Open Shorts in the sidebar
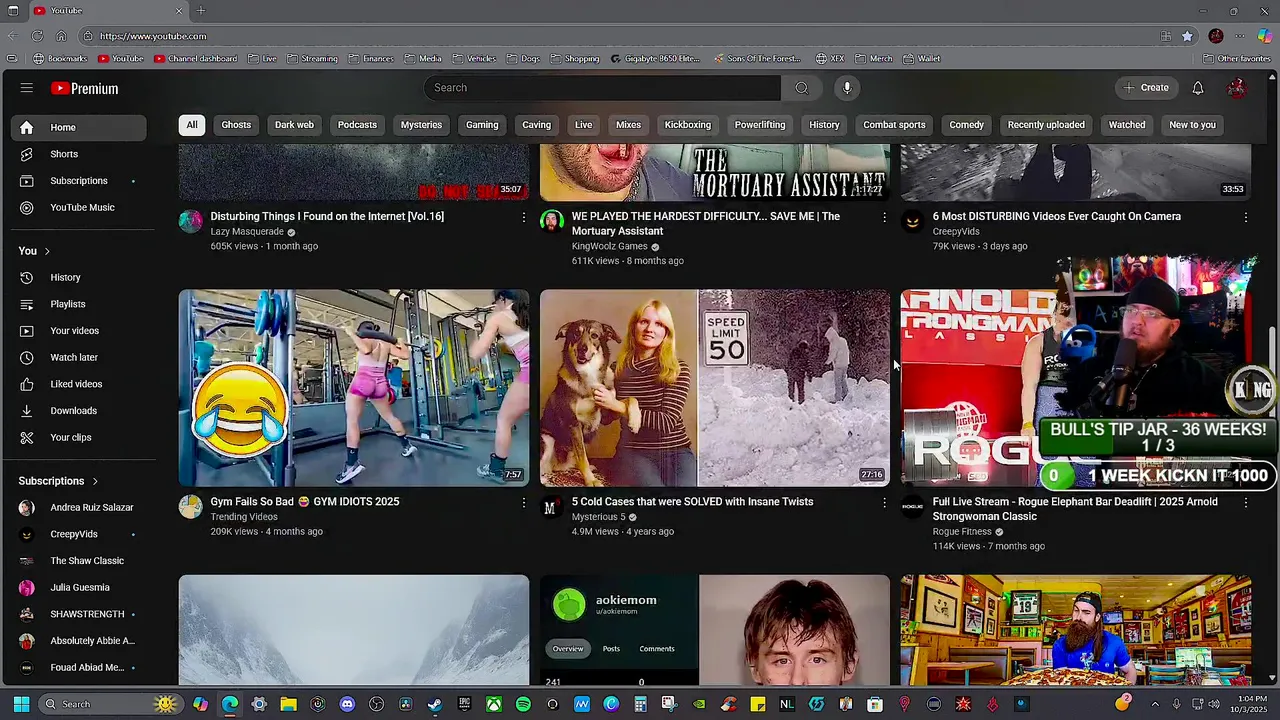This screenshot has width=1280, height=720. (79, 154)
